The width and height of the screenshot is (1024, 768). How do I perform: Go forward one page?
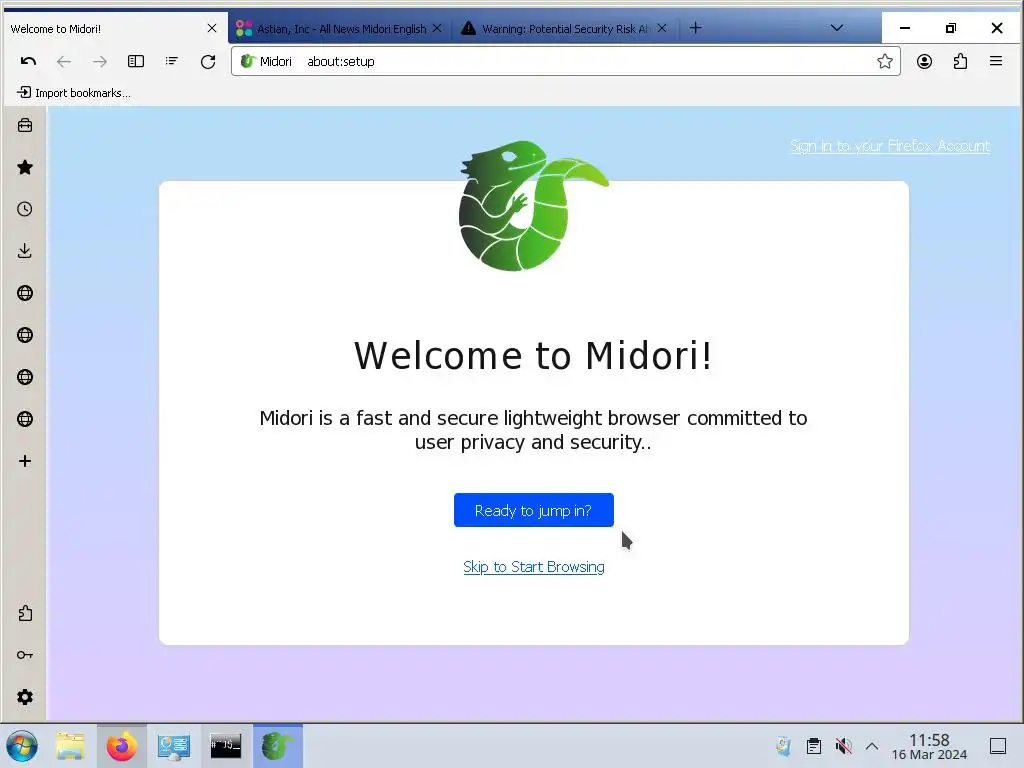[x=100, y=61]
